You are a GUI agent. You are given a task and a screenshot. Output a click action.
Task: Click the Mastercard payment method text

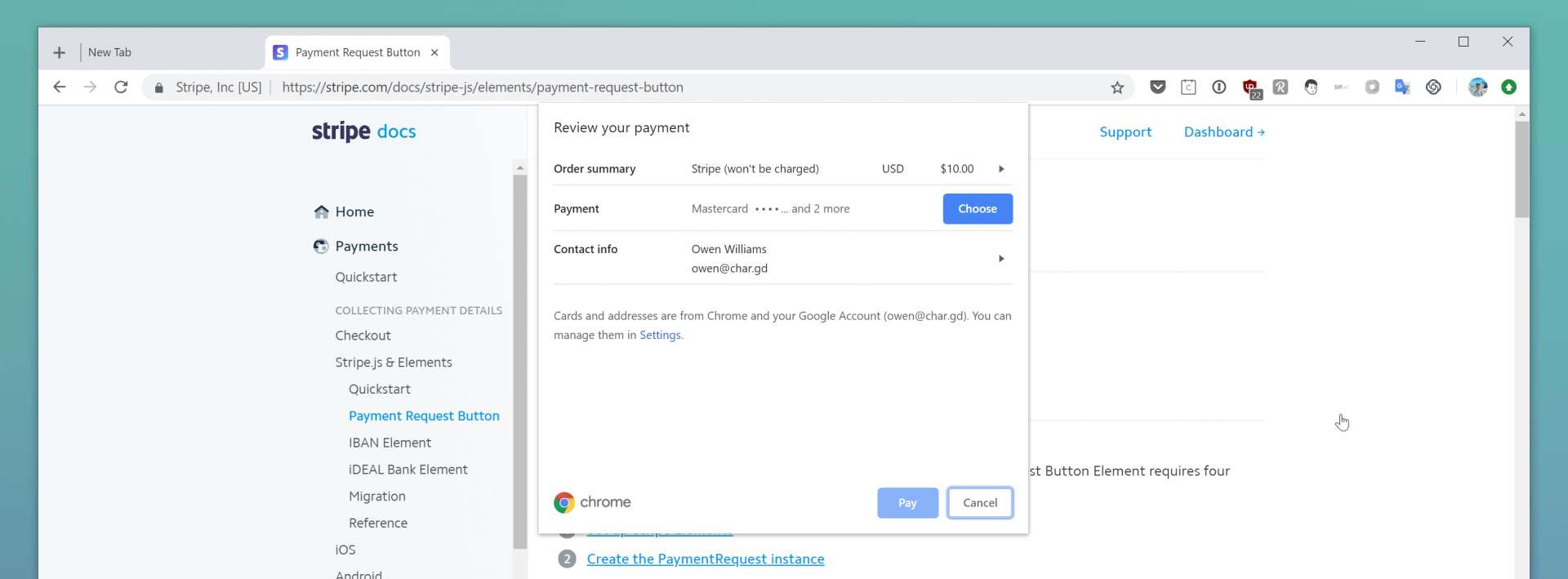770,209
